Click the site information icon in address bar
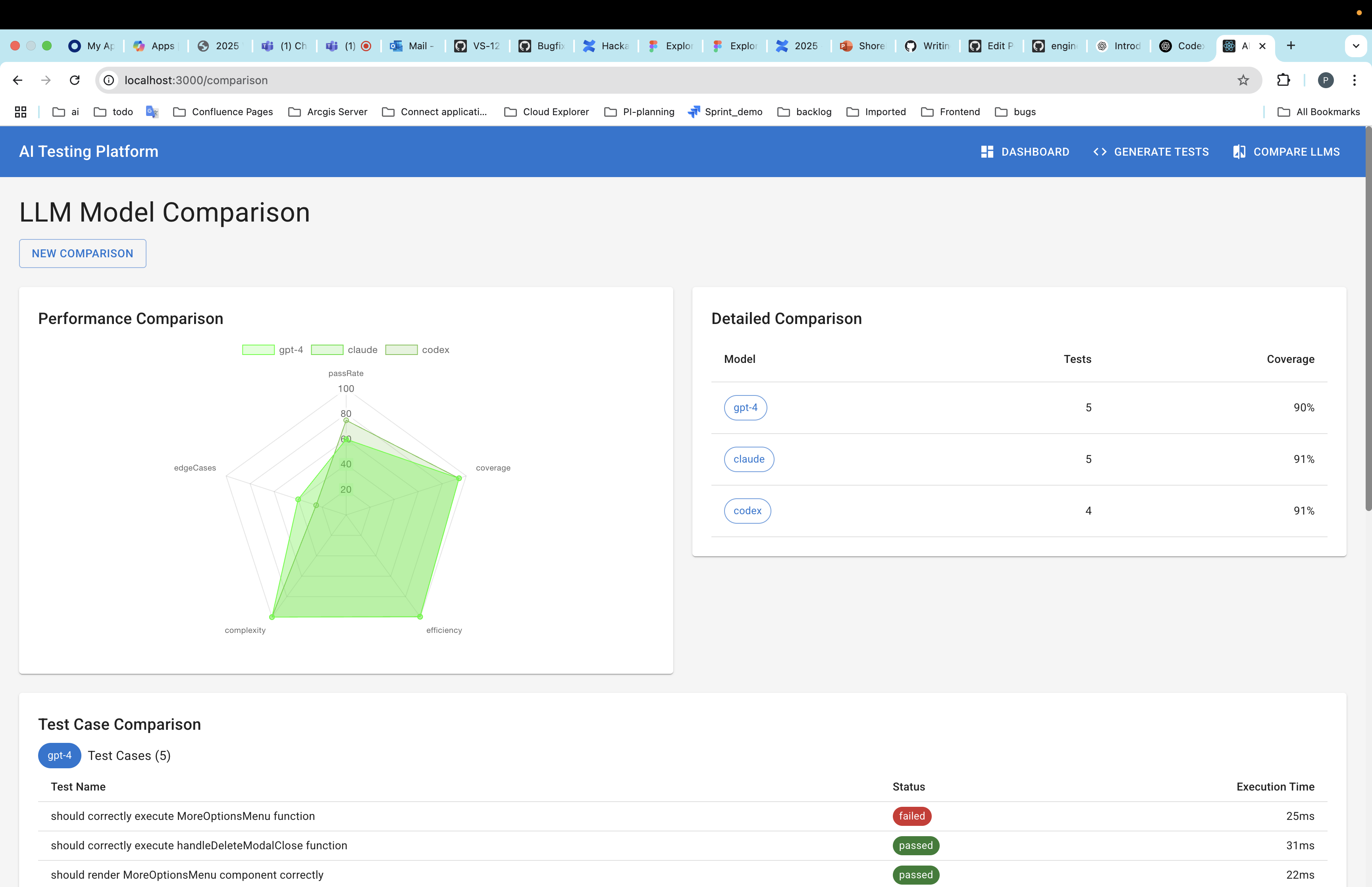1372x887 pixels. point(109,80)
